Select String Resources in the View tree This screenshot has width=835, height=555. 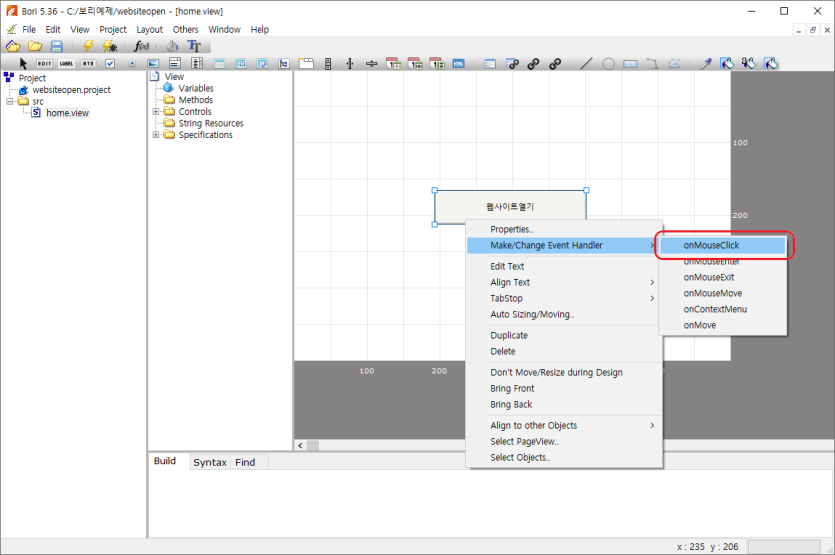point(211,123)
